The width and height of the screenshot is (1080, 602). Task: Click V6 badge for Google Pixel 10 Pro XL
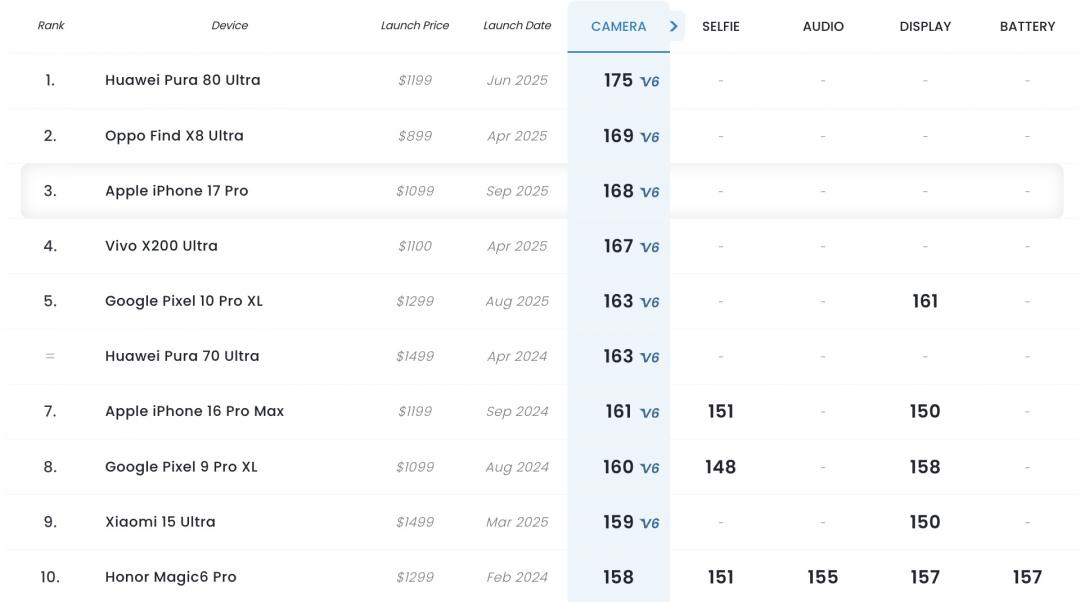point(650,302)
